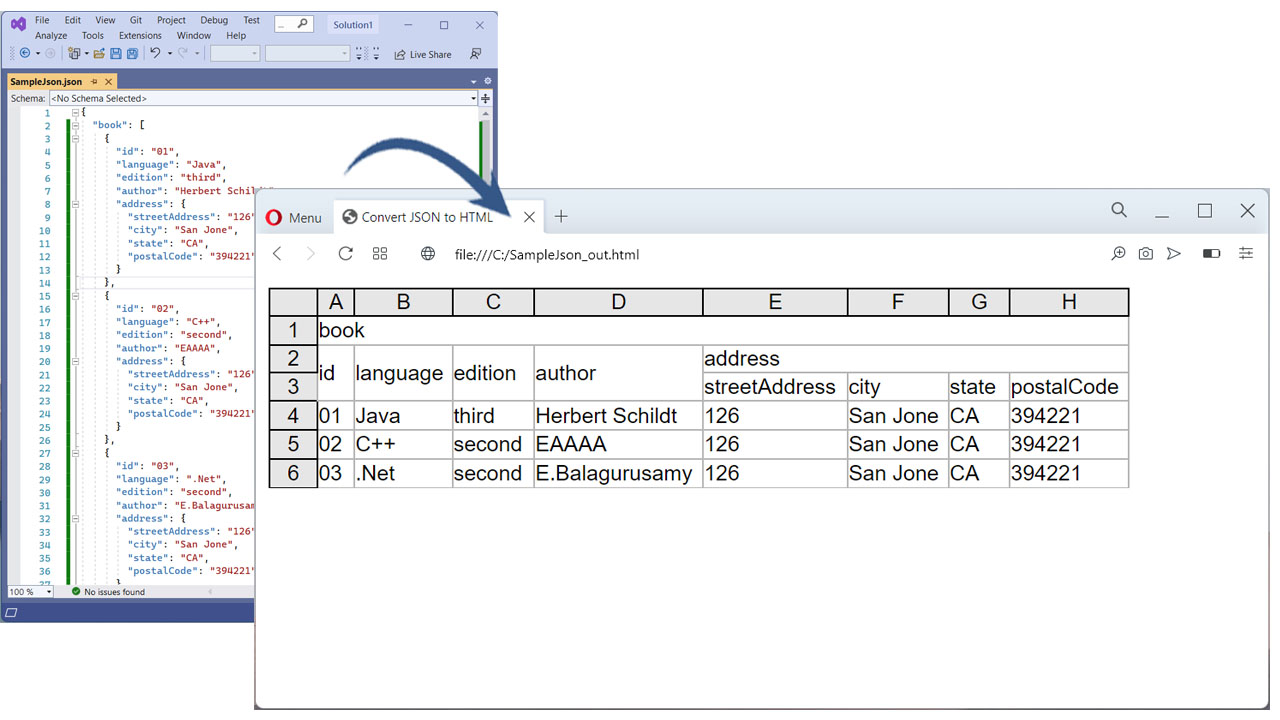The height and width of the screenshot is (720, 1280).
Task: Switch to the Convert JSON to HTML tab
Action: [430, 216]
